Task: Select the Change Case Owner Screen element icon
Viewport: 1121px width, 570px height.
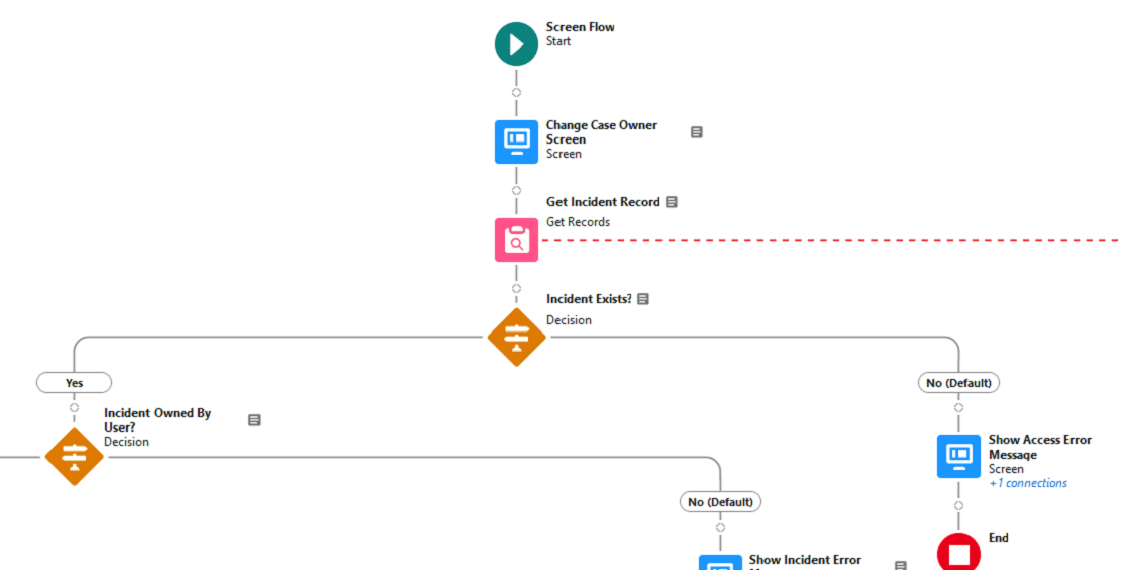Action: (516, 141)
